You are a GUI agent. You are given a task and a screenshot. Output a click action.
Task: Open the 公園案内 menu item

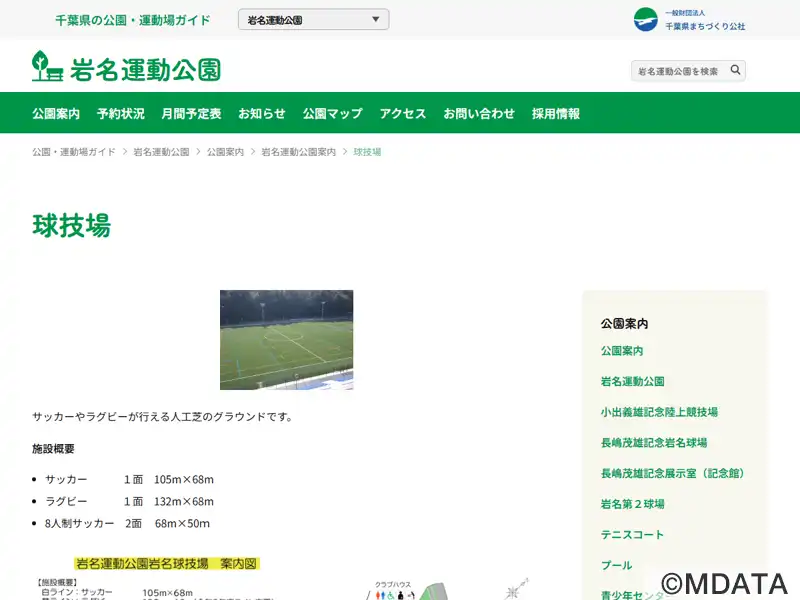coord(56,113)
